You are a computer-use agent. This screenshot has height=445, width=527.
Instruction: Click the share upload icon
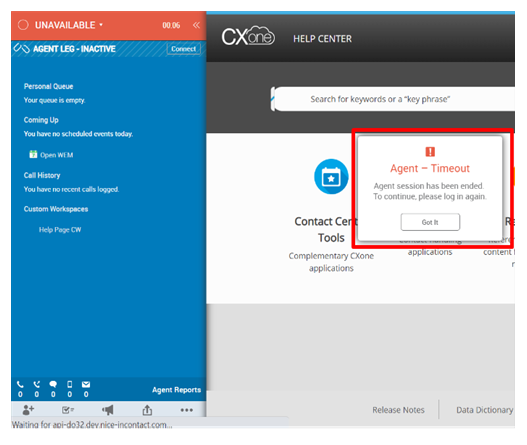point(147,410)
